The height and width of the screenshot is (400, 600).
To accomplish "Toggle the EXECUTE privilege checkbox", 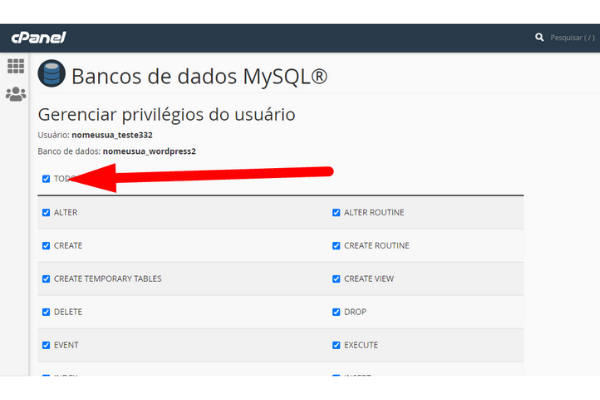I will tap(336, 345).
